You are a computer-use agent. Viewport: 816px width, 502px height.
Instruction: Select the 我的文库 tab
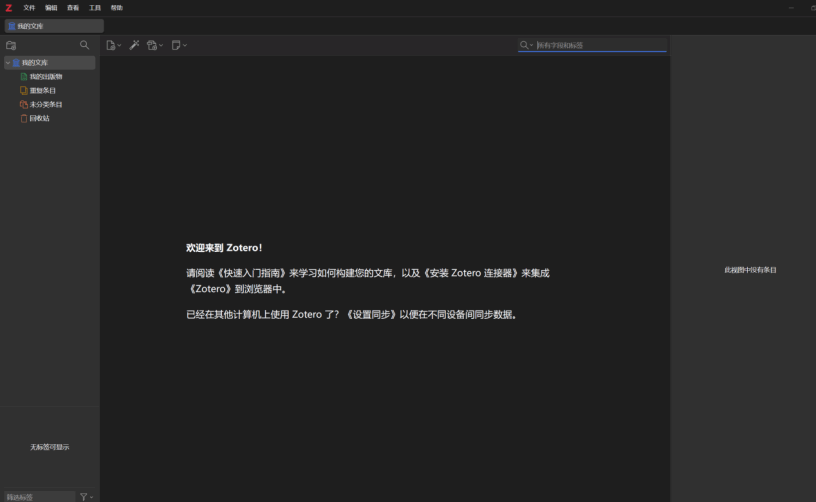pyautogui.click(x=54, y=26)
